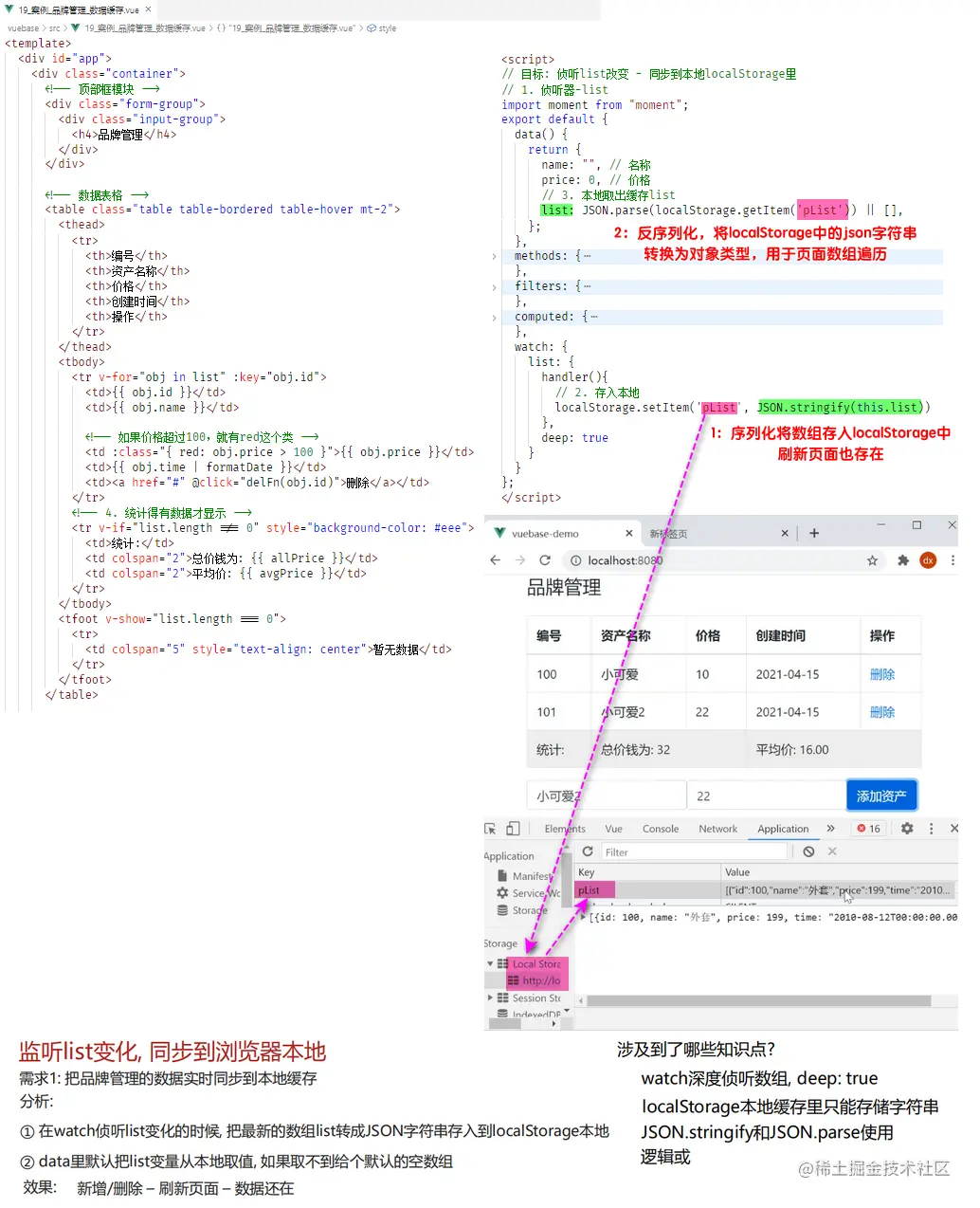This screenshot has width=980, height=1208.
Task: Delete selected storage entry X icon
Action: pyautogui.click(x=832, y=851)
